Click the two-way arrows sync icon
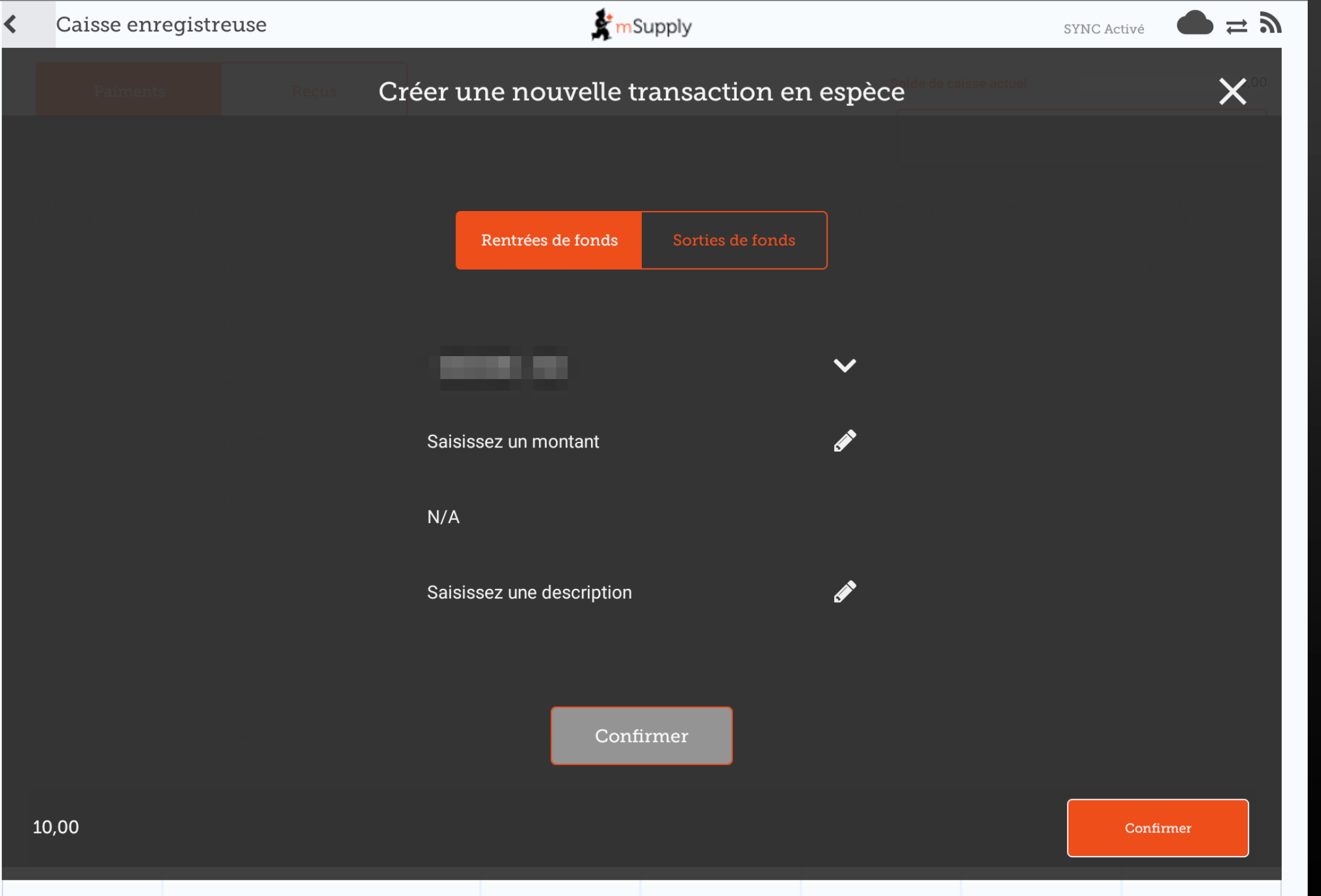The image size is (1321, 896). pos(1236,27)
